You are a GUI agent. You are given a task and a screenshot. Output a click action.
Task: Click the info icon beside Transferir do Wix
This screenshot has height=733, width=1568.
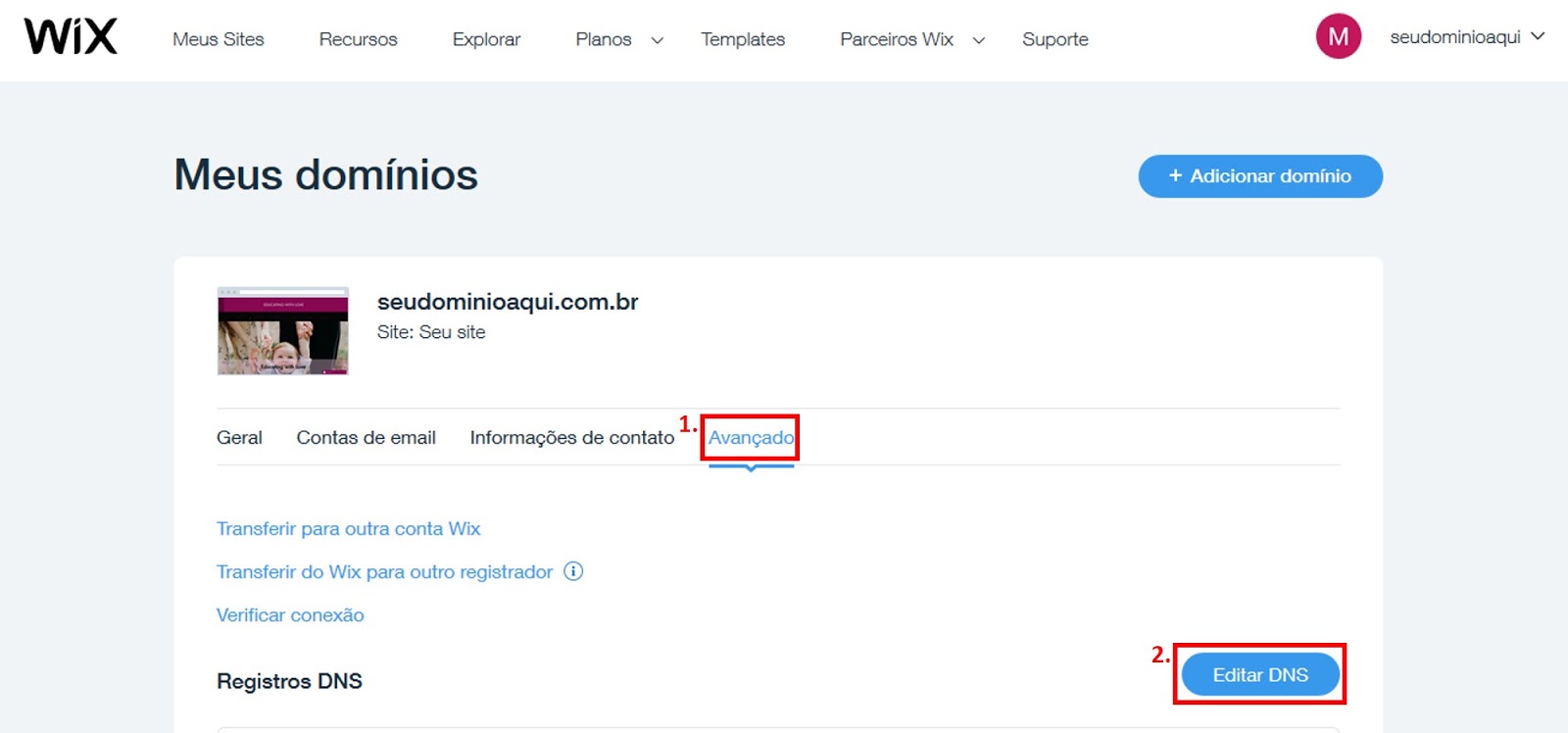tap(573, 571)
